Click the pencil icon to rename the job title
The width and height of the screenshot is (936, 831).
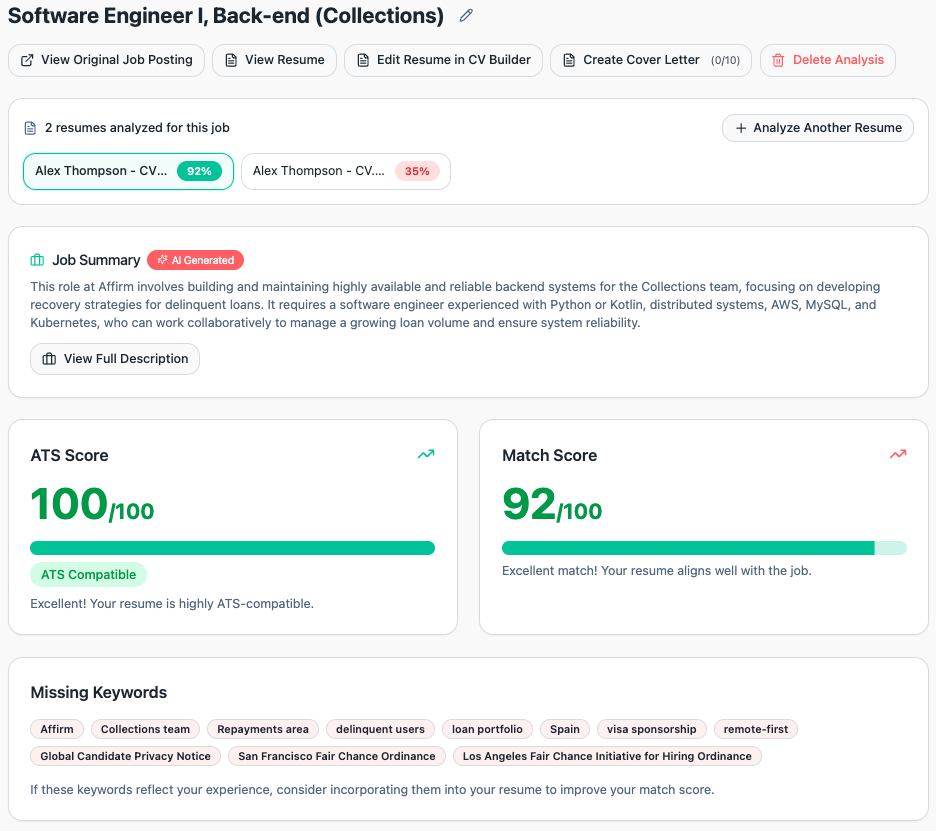tap(465, 16)
